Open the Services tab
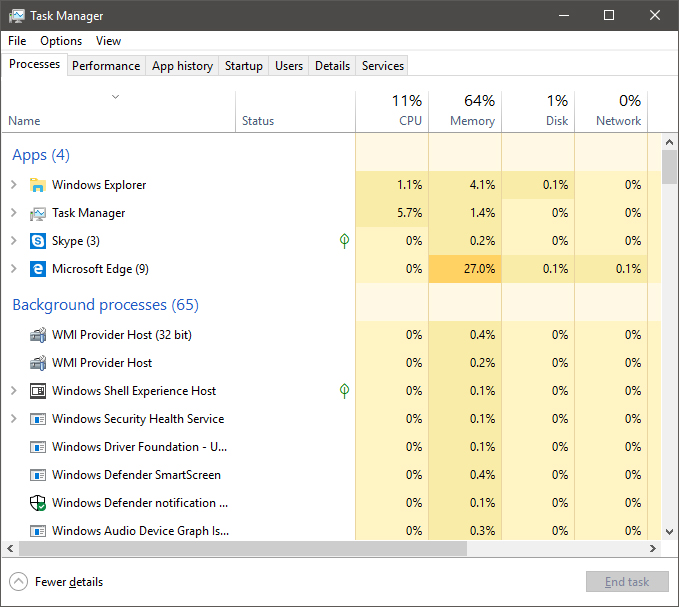 [383, 66]
